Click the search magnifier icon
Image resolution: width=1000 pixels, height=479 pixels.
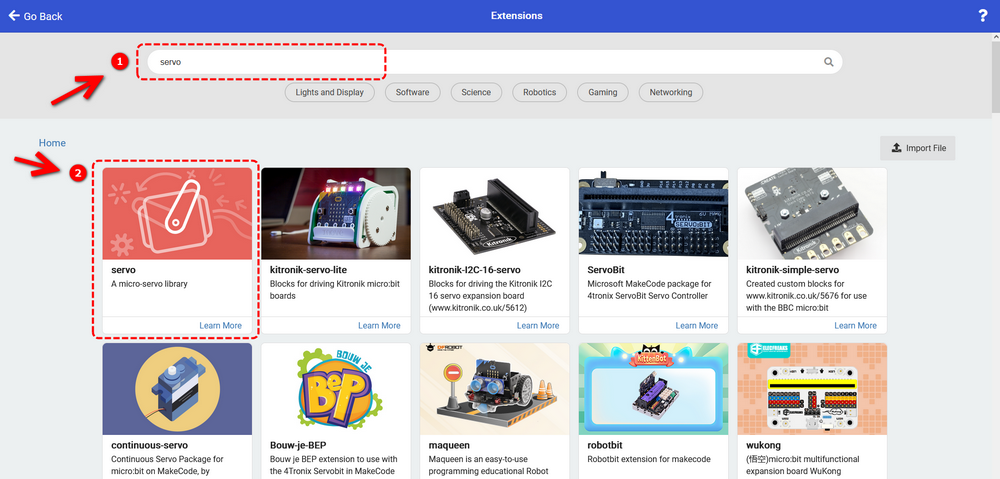point(828,62)
